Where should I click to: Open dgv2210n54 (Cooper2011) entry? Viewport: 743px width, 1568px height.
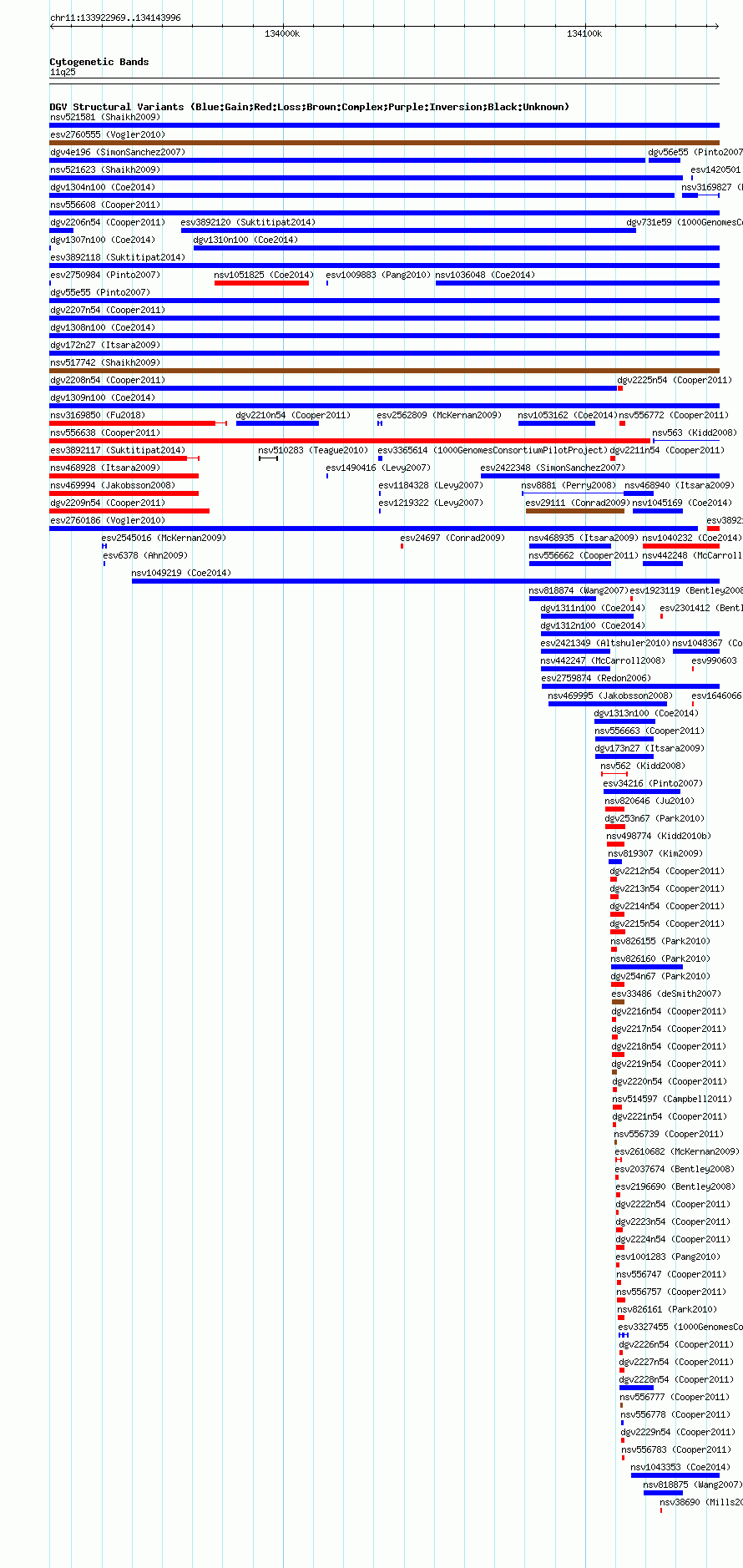[293, 416]
